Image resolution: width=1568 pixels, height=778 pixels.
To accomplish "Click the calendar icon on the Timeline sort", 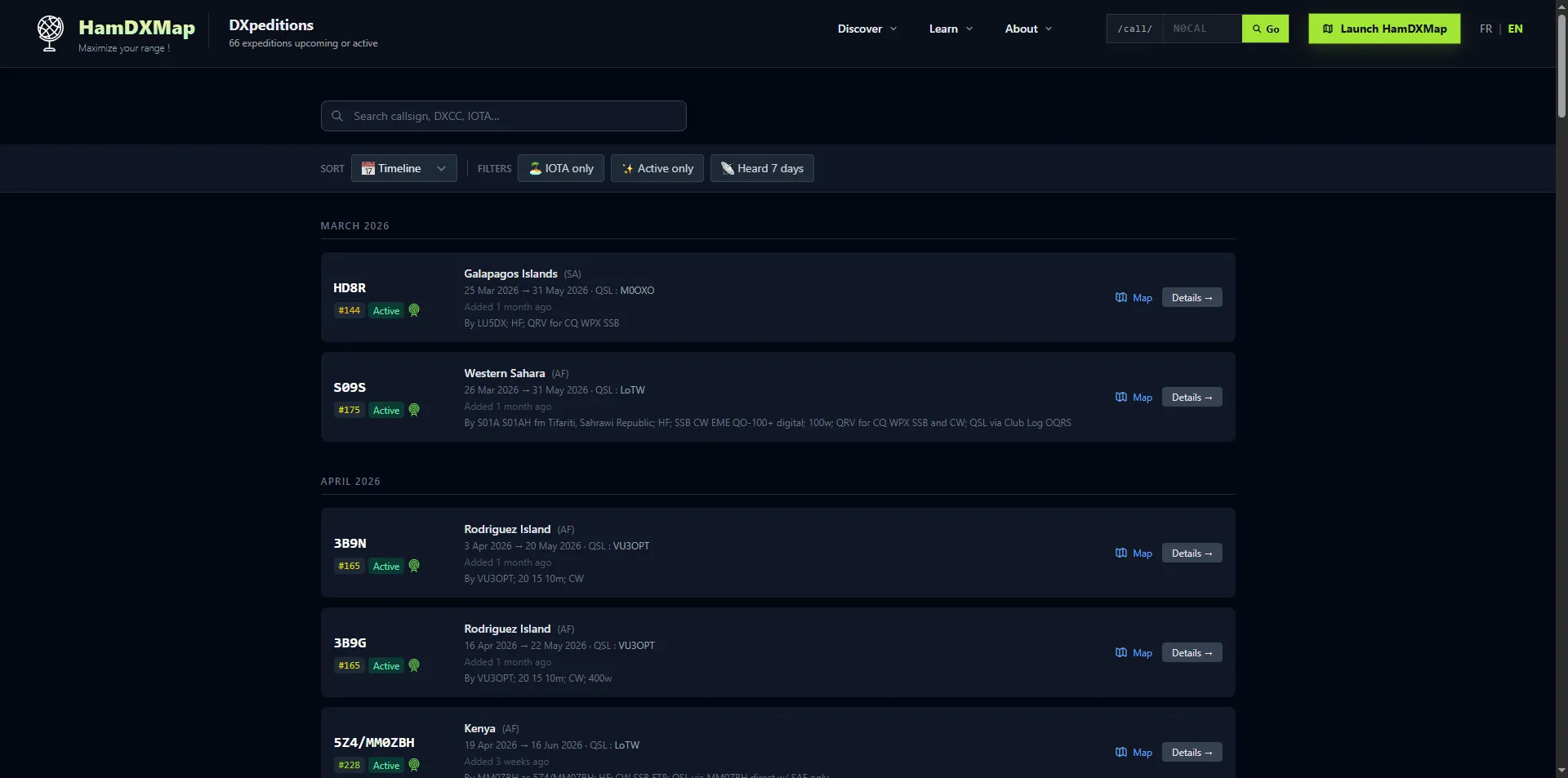I will (368, 168).
